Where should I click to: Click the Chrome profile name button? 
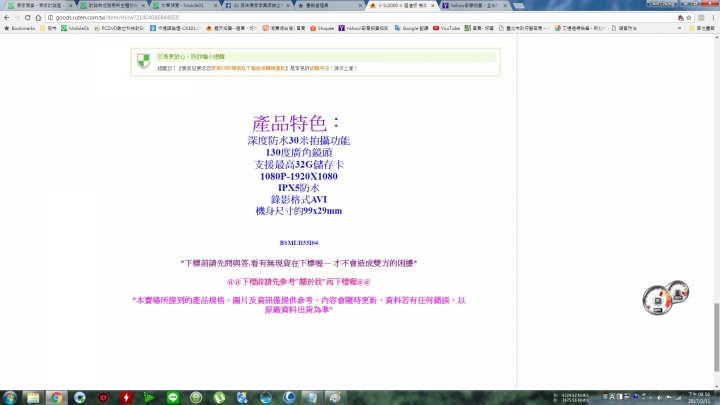coord(662,3)
